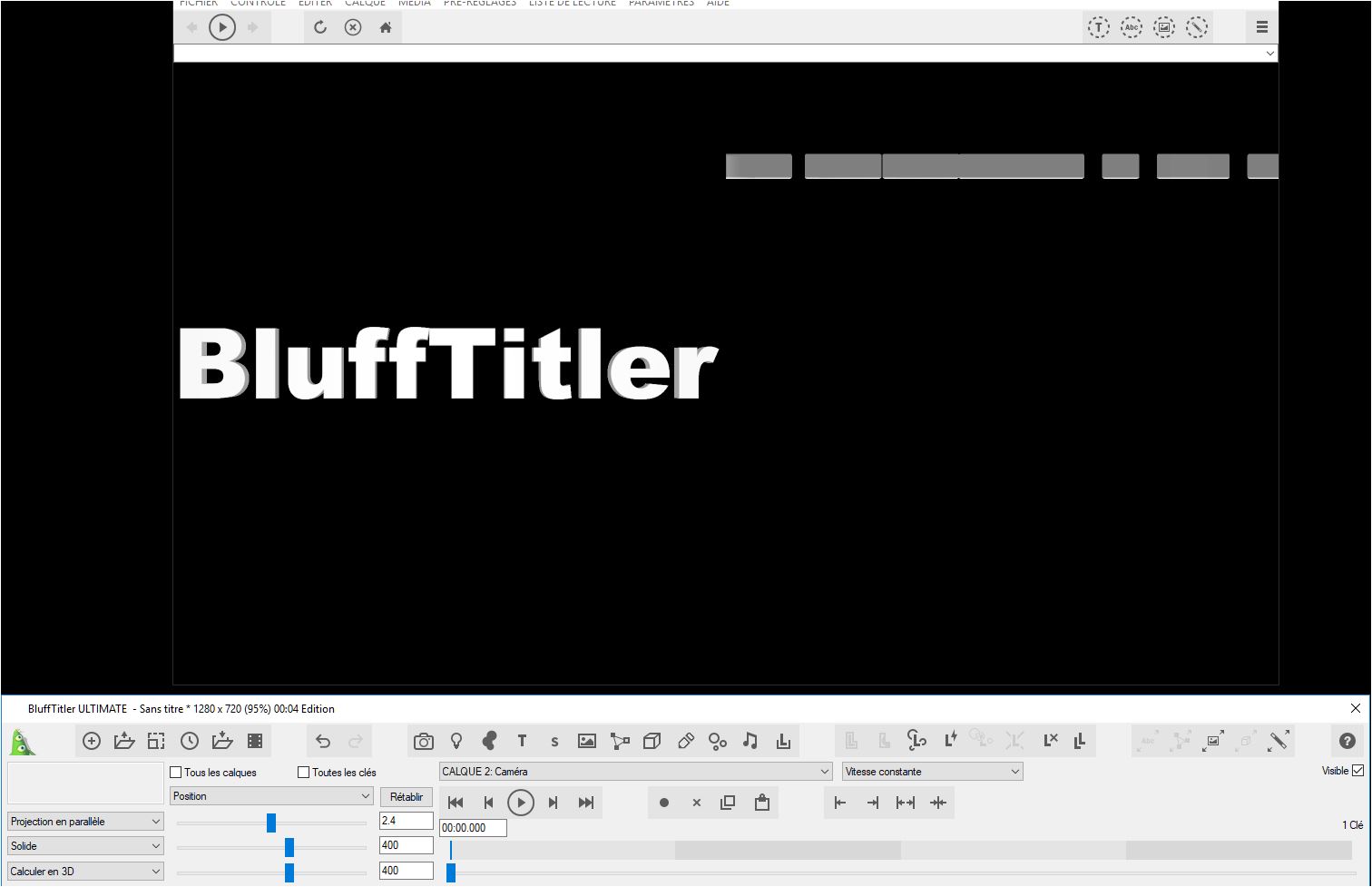Adjust the second Position slider next to 400

point(289,847)
